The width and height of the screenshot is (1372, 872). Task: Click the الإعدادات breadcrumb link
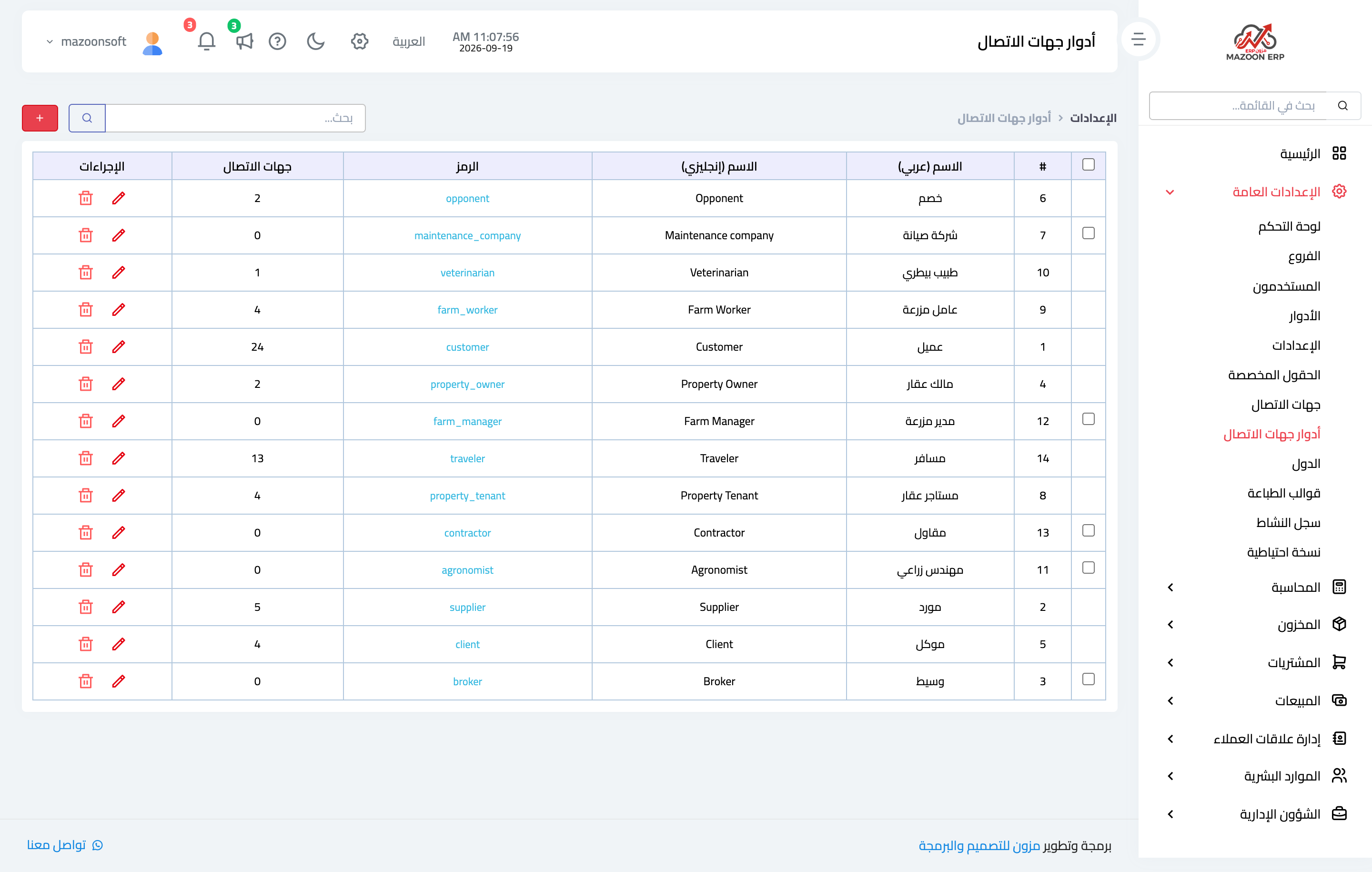tap(1093, 118)
